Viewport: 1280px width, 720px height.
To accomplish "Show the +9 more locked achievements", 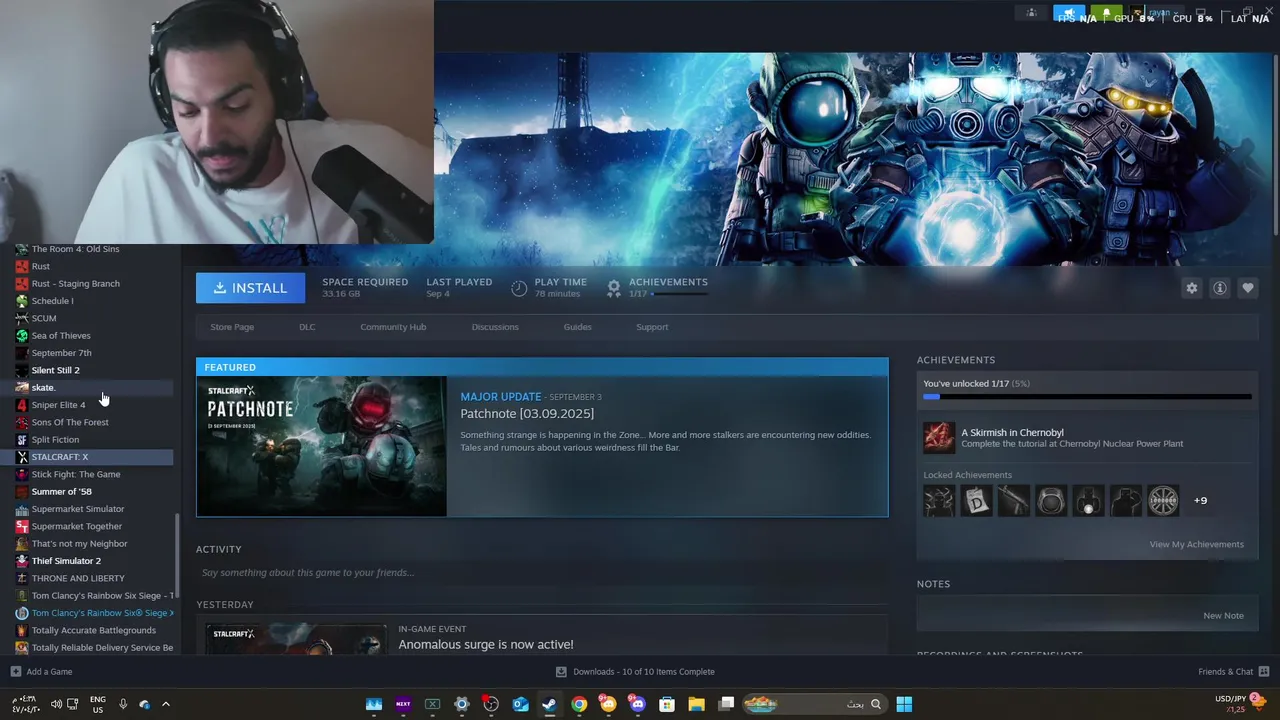I will point(1200,500).
